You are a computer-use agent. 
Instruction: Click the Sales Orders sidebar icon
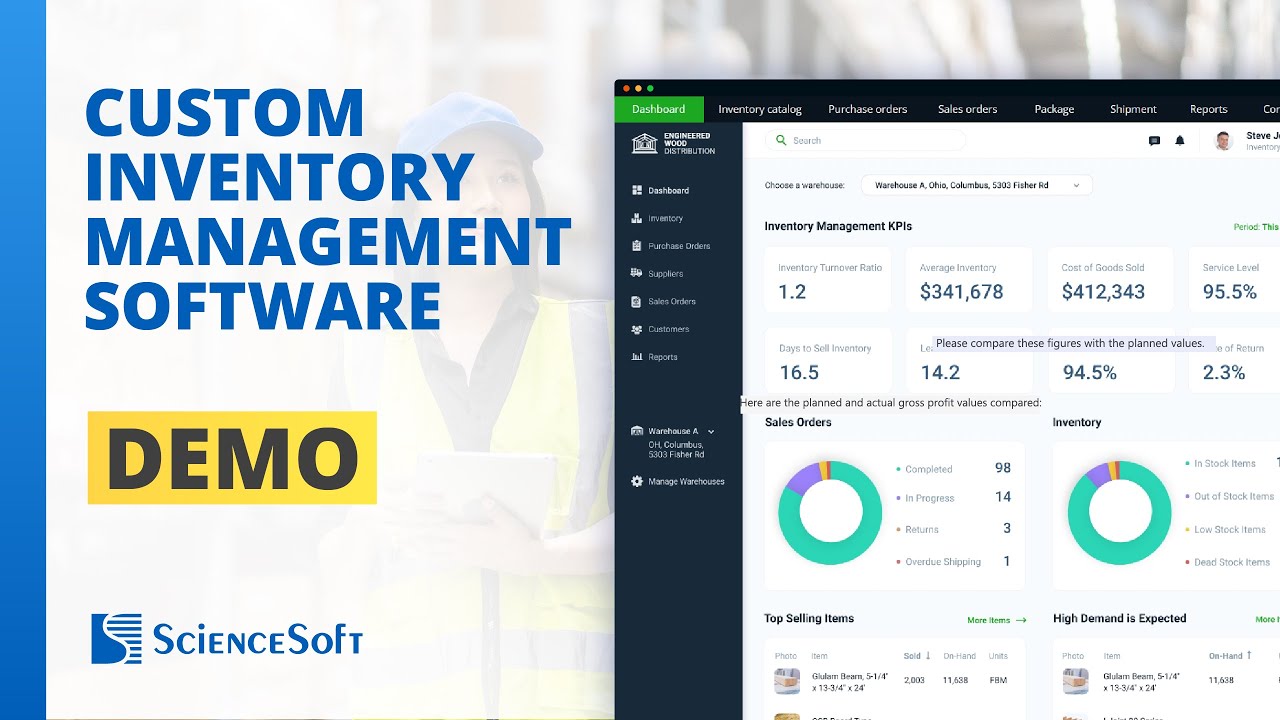(x=637, y=301)
